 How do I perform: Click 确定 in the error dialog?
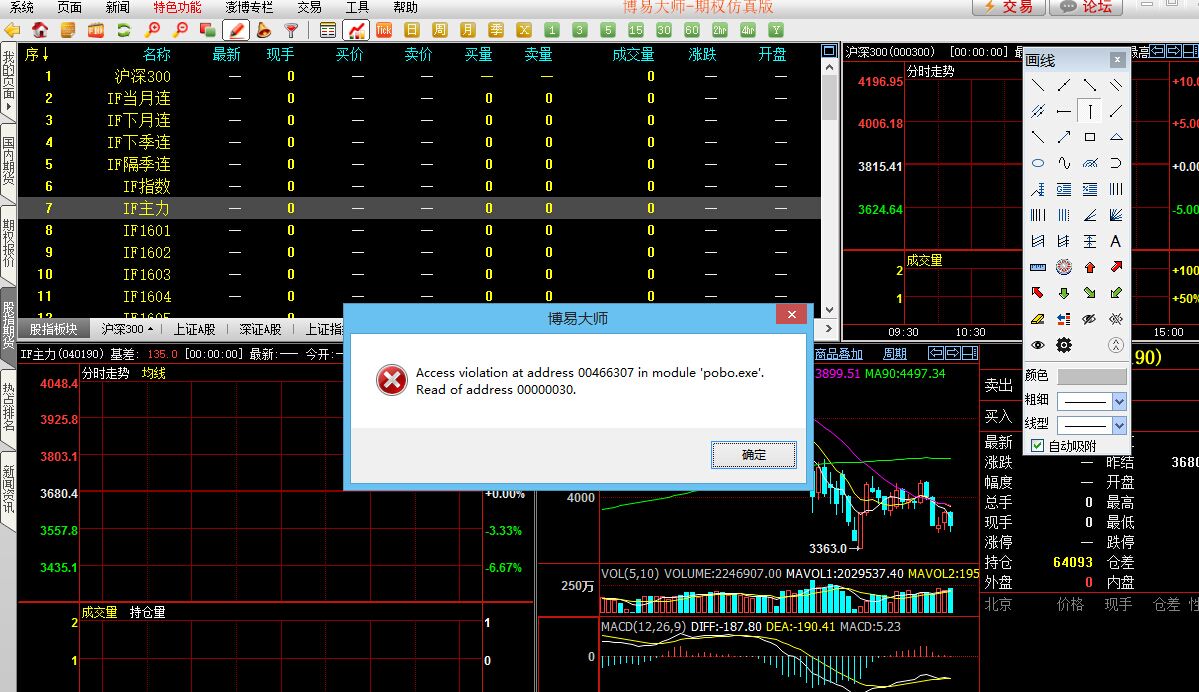tap(754, 455)
